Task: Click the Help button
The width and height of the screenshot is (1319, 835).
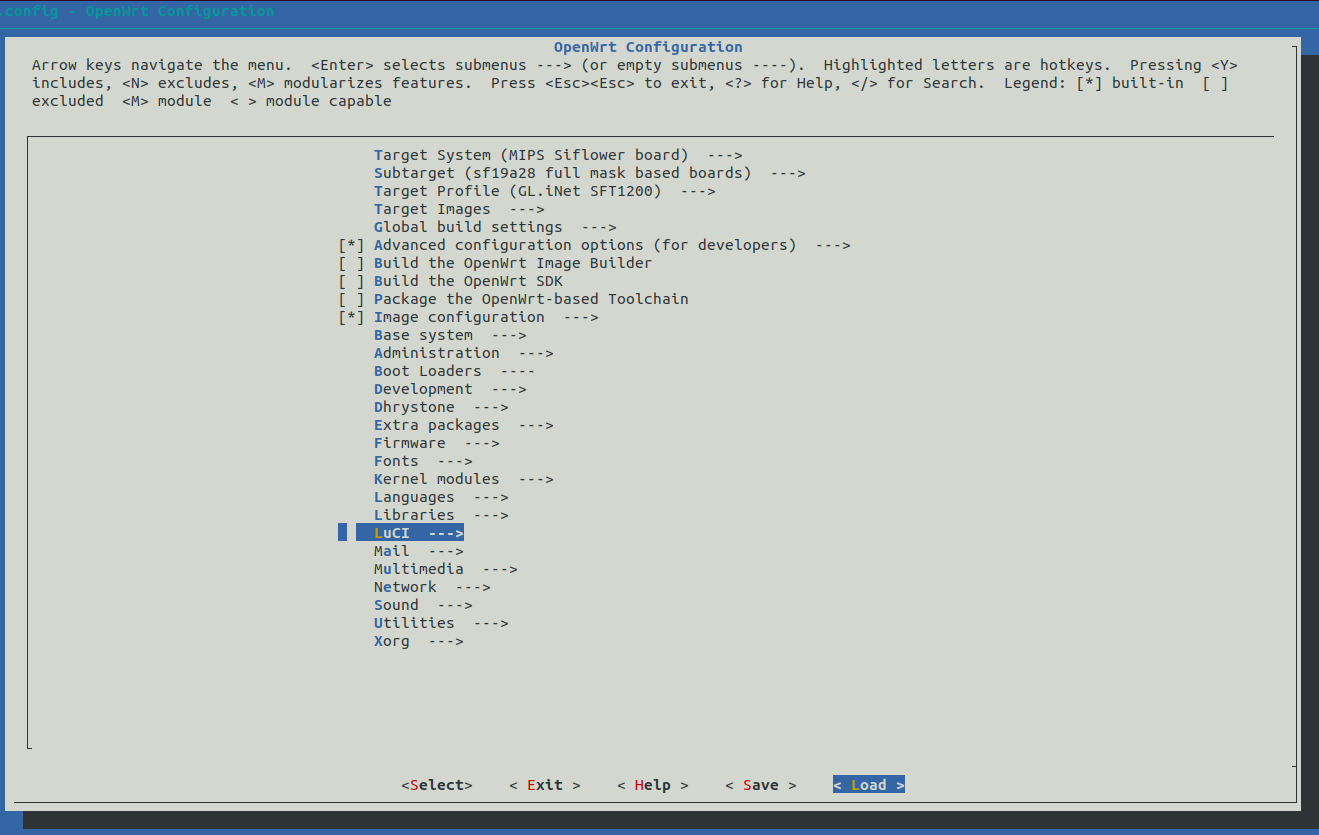Action: coord(652,785)
